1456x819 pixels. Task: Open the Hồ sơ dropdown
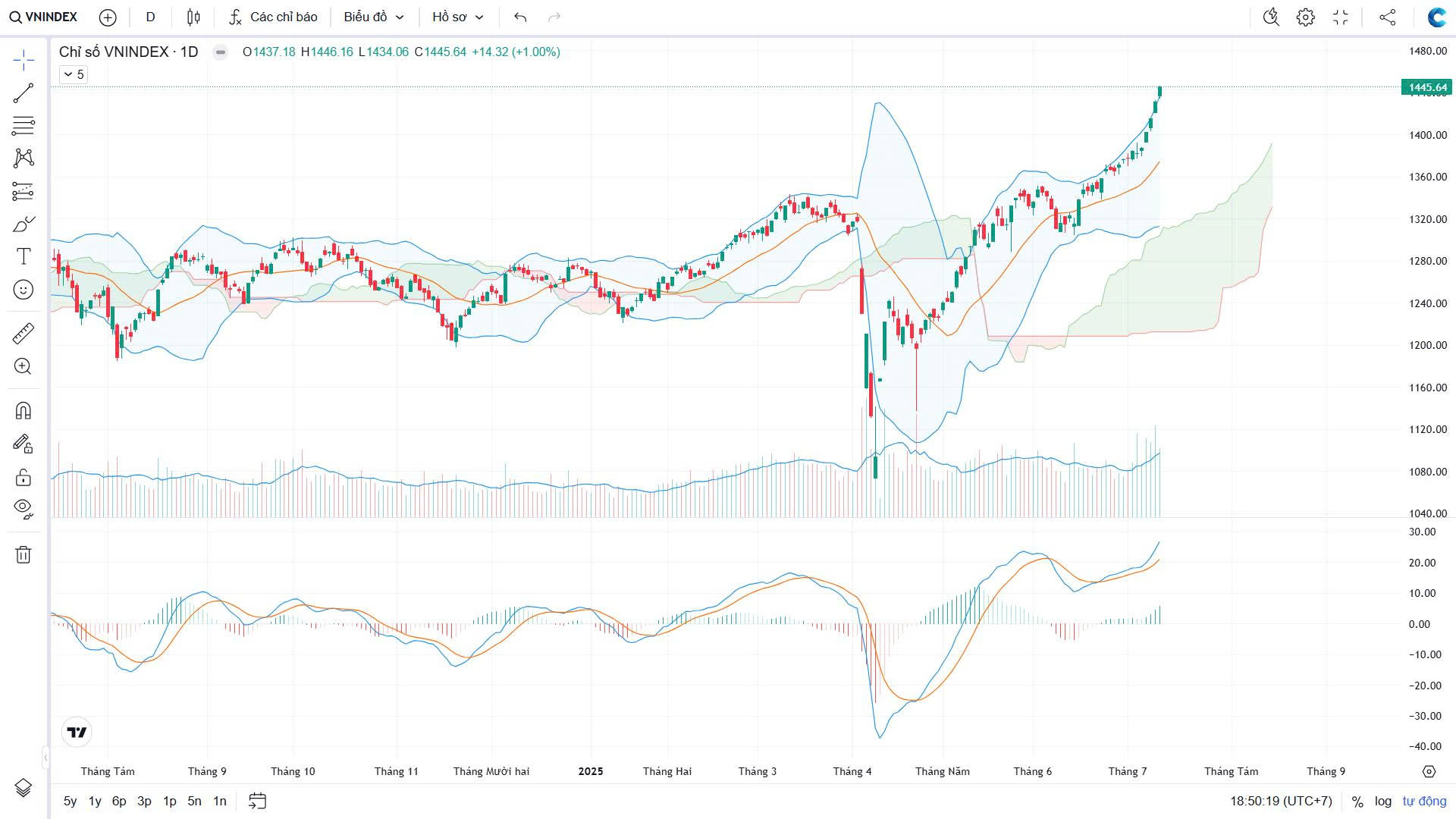(x=457, y=17)
